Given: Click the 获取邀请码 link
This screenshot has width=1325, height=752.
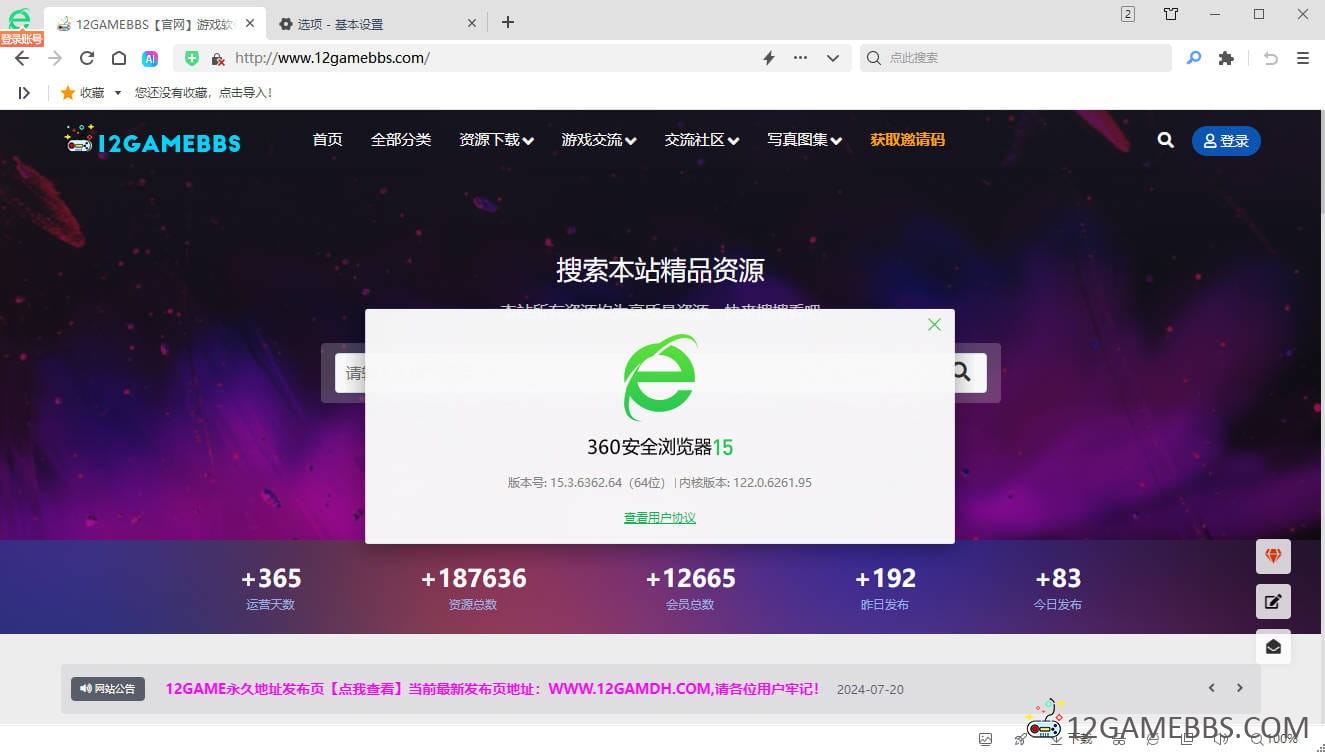Looking at the screenshot, I should coord(907,140).
